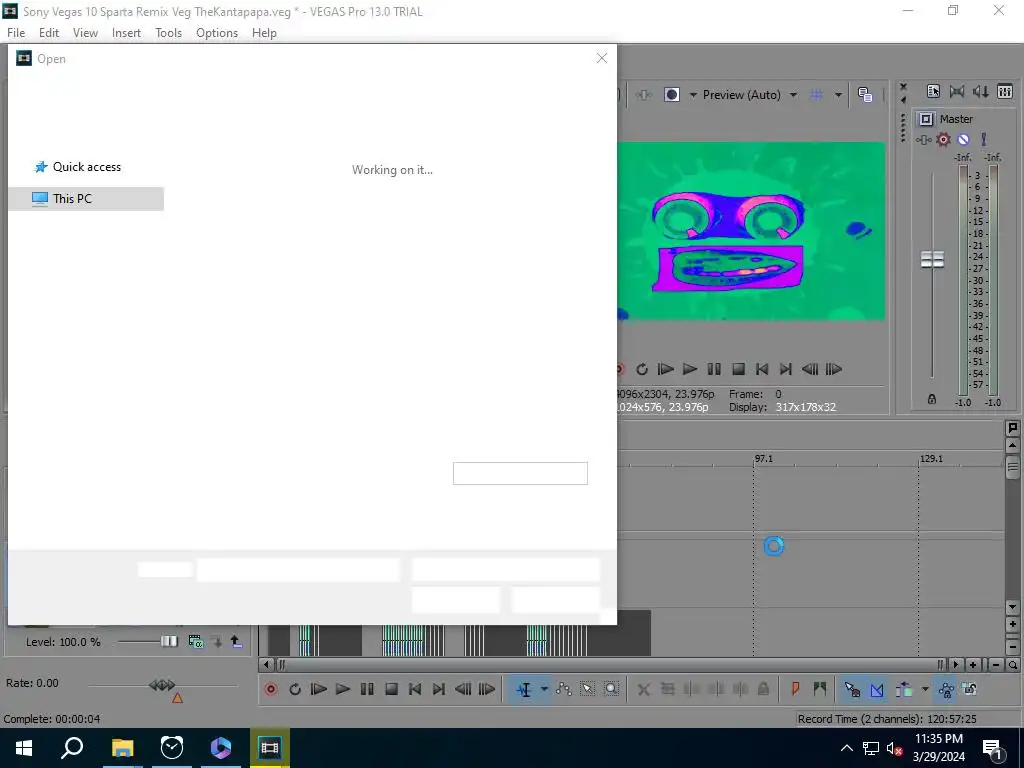The width and height of the screenshot is (1024, 768).
Task: Open the Overlays dropdown arrow
Action: (x=838, y=95)
